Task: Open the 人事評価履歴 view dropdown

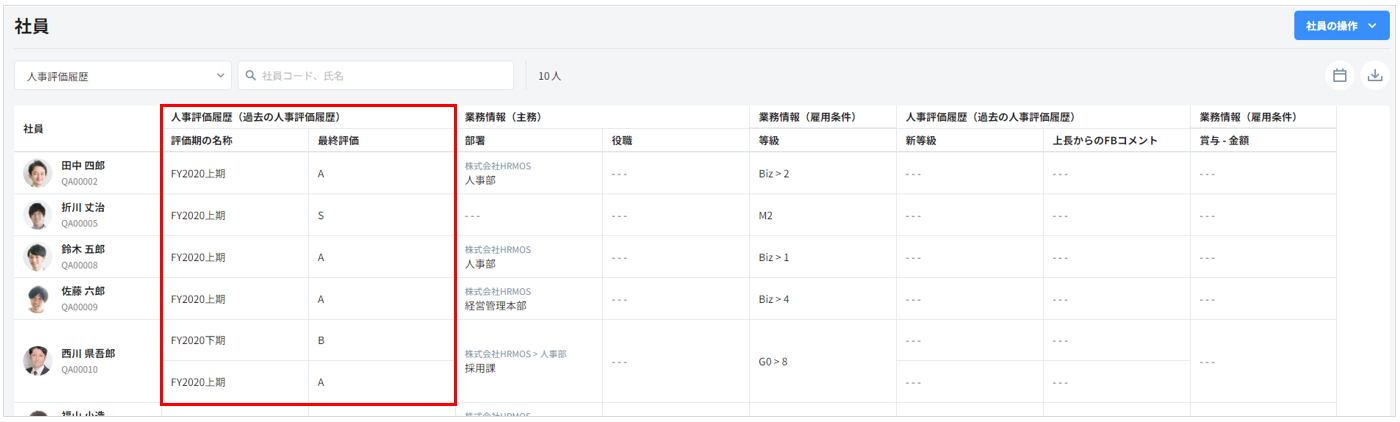Action: tap(123, 76)
